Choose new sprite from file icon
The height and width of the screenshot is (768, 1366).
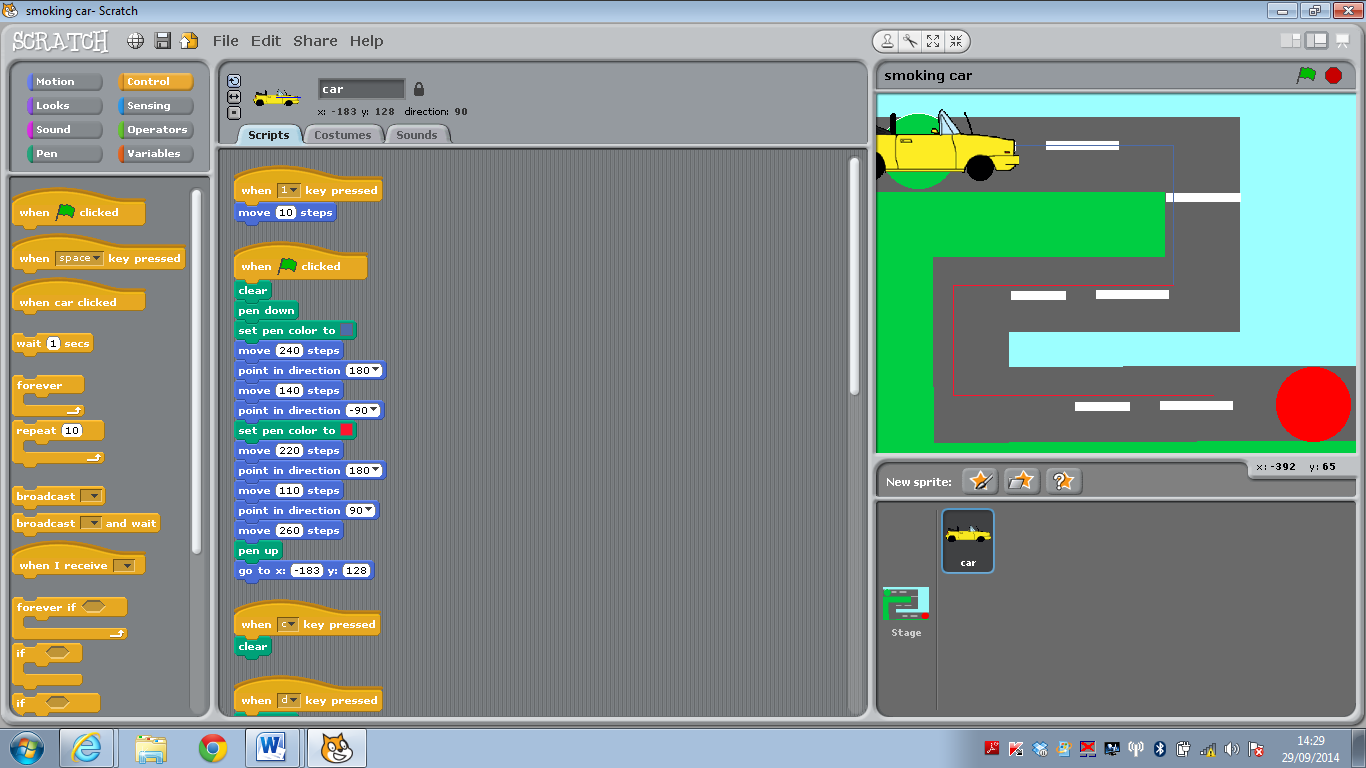[1021, 481]
